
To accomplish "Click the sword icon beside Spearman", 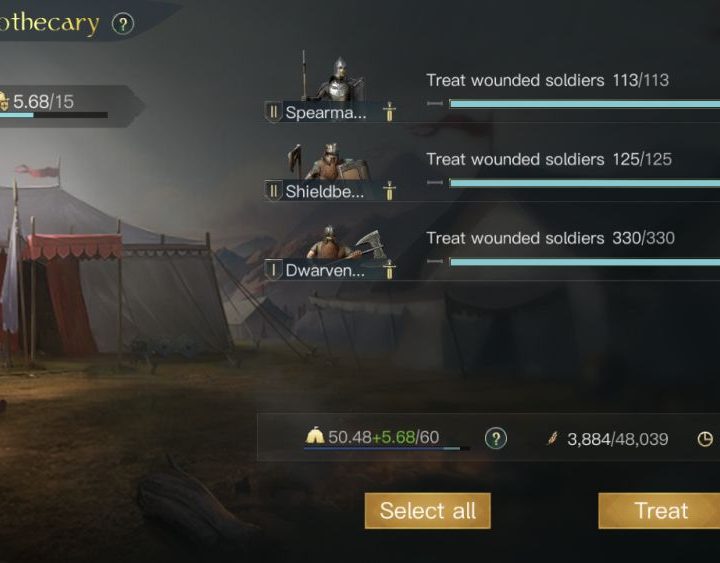I will [389, 112].
